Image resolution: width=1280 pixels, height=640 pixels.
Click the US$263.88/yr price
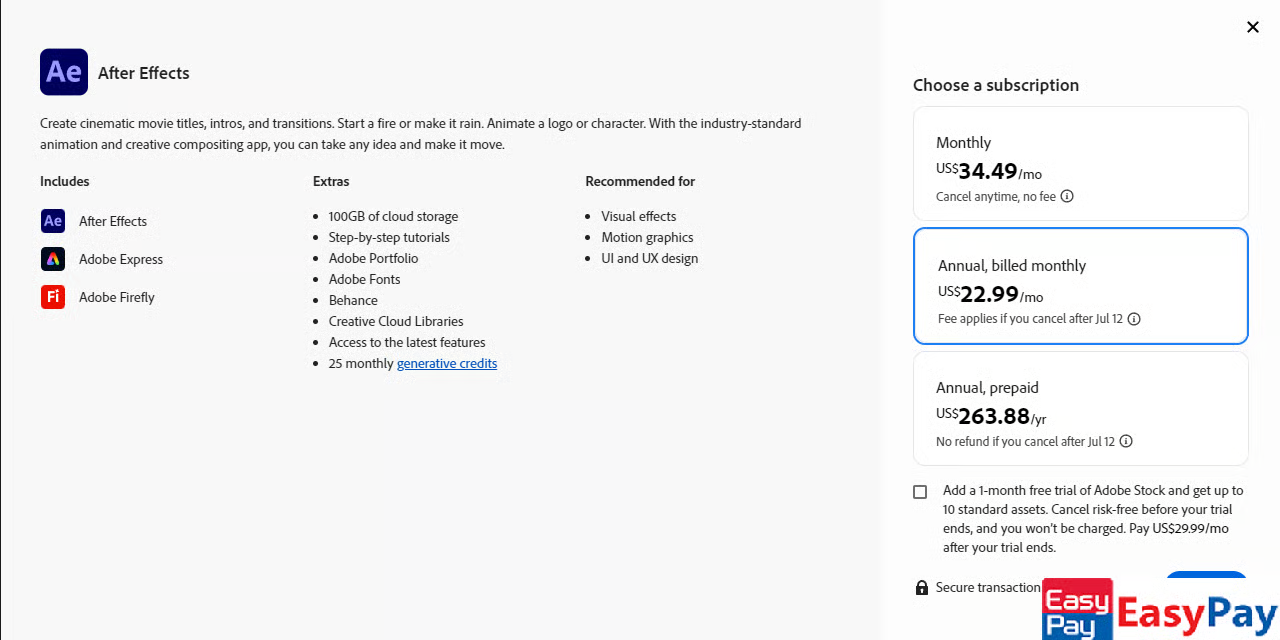tap(991, 417)
